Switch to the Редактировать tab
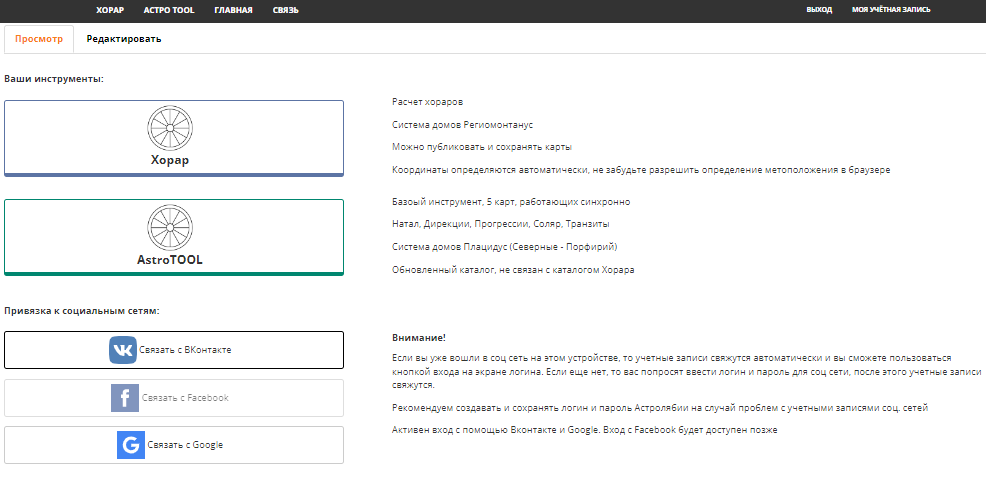Screen dimensions: 986x493 point(124,39)
